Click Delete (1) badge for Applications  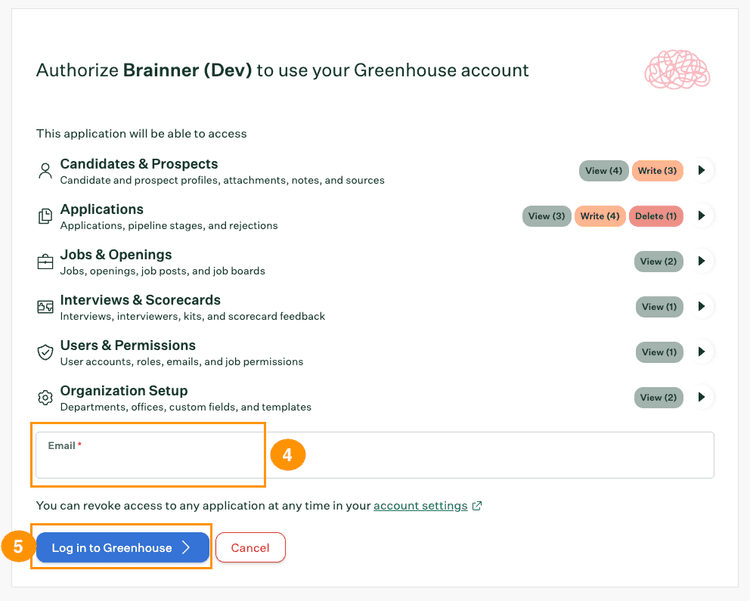point(656,216)
